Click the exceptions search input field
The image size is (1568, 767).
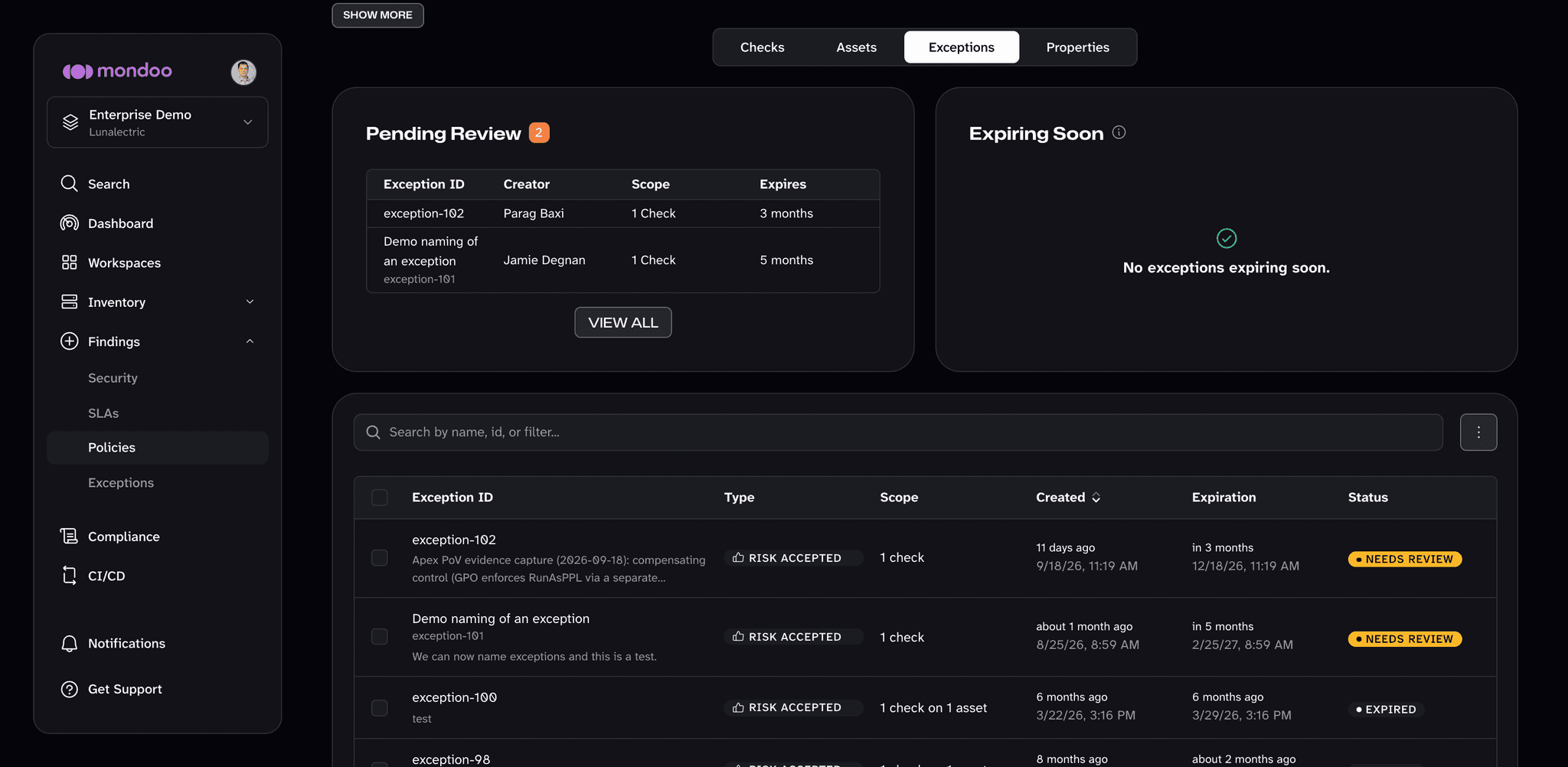click(898, 432)
